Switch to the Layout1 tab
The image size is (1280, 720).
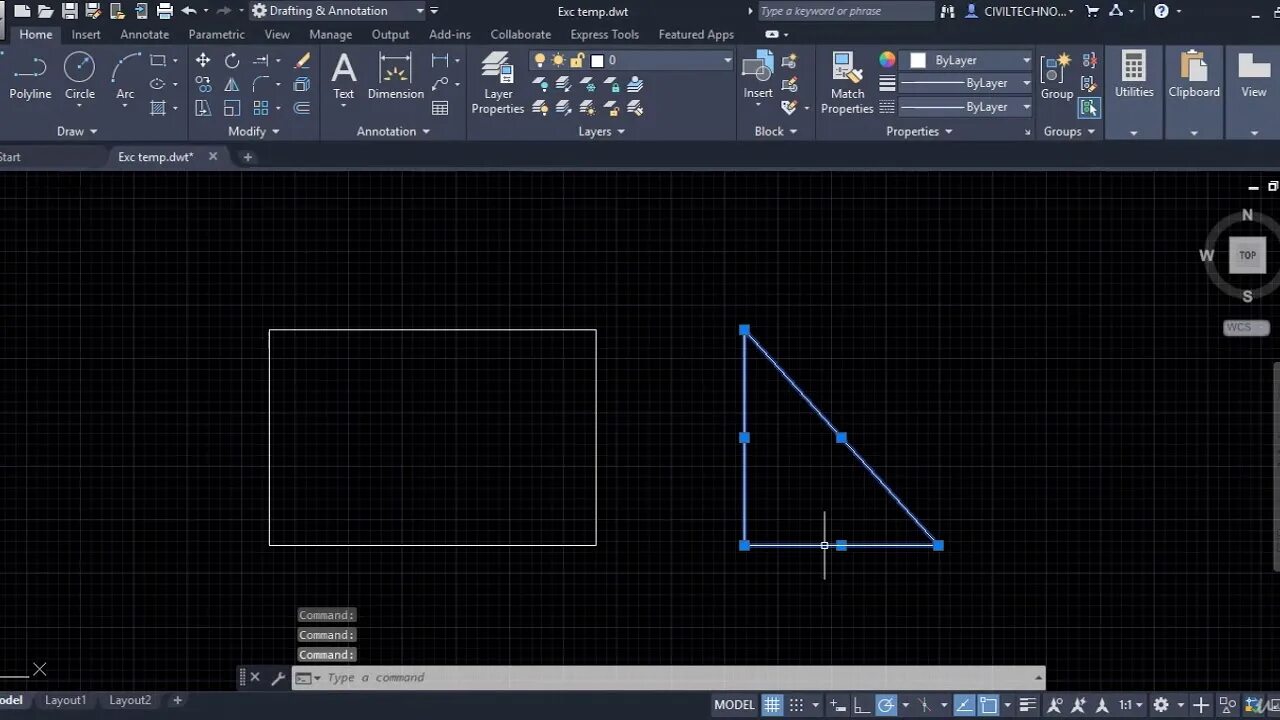pyautogui.click(x=65, y=700)
